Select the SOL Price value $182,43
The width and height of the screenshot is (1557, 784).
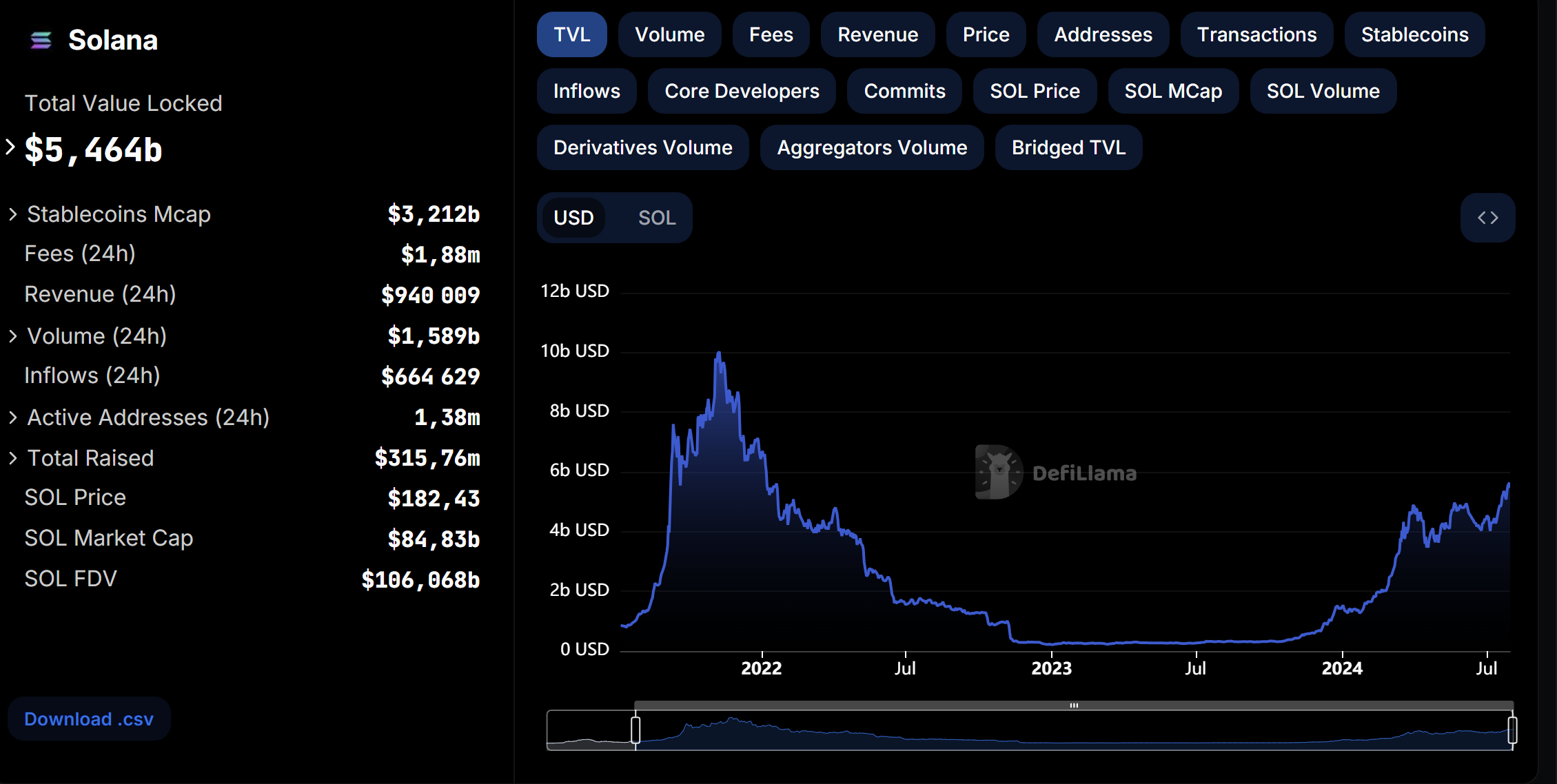point(434,499)
